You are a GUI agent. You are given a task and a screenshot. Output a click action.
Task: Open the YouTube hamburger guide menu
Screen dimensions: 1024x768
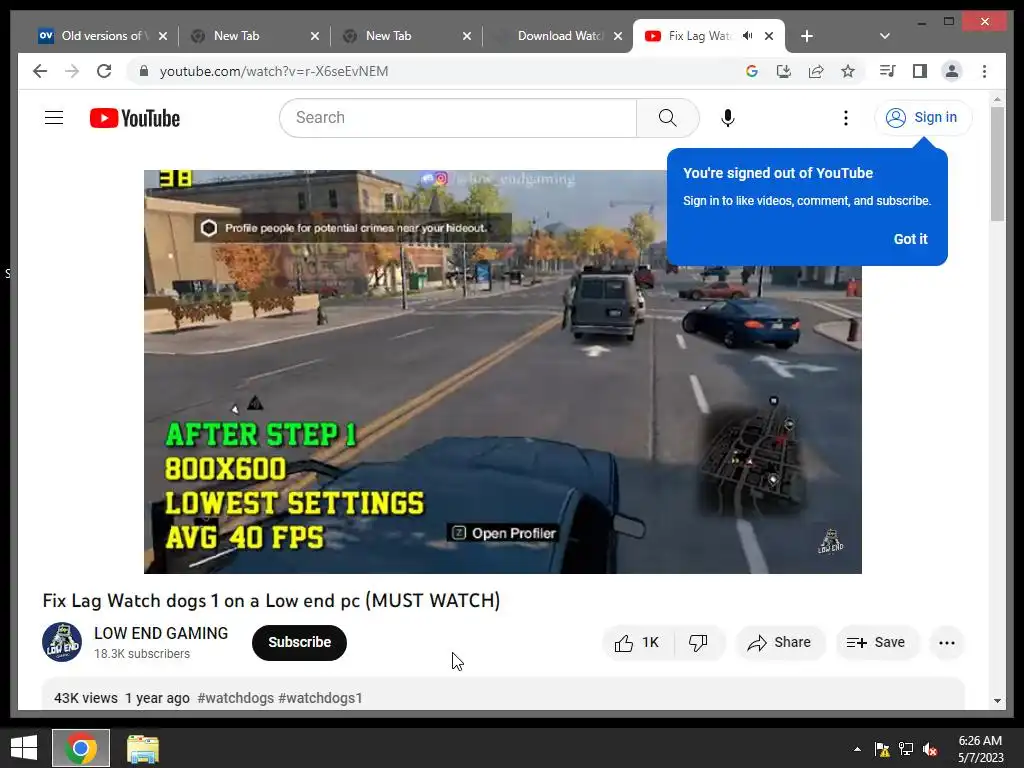tap(54, 118)
